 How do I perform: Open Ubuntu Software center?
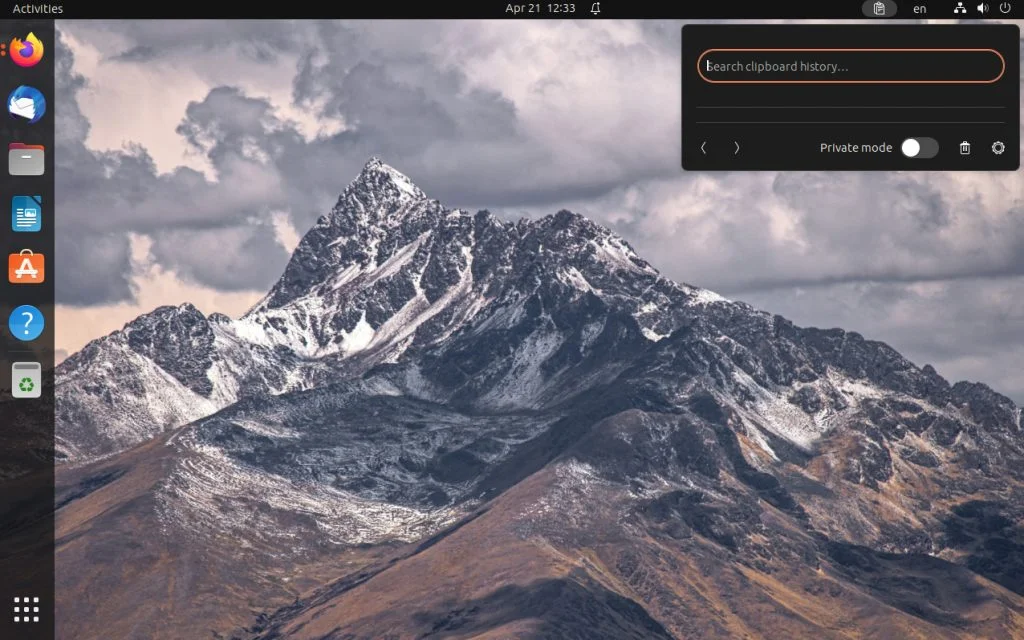[x=25, y=267]
